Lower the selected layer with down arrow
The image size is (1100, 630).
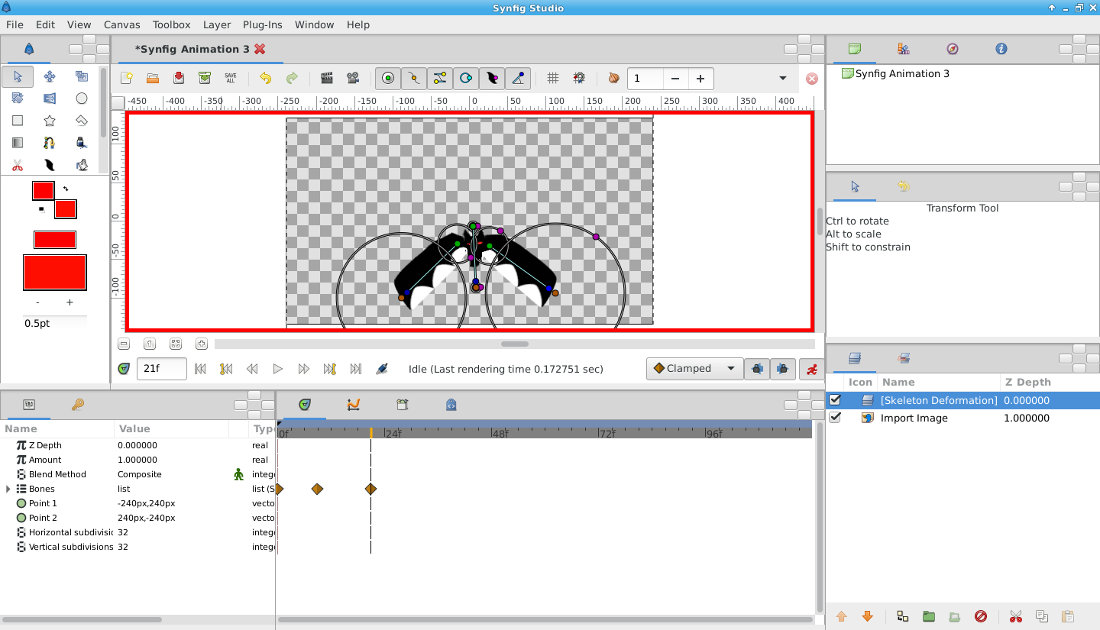pyautogui.click(x=867, y=617)
